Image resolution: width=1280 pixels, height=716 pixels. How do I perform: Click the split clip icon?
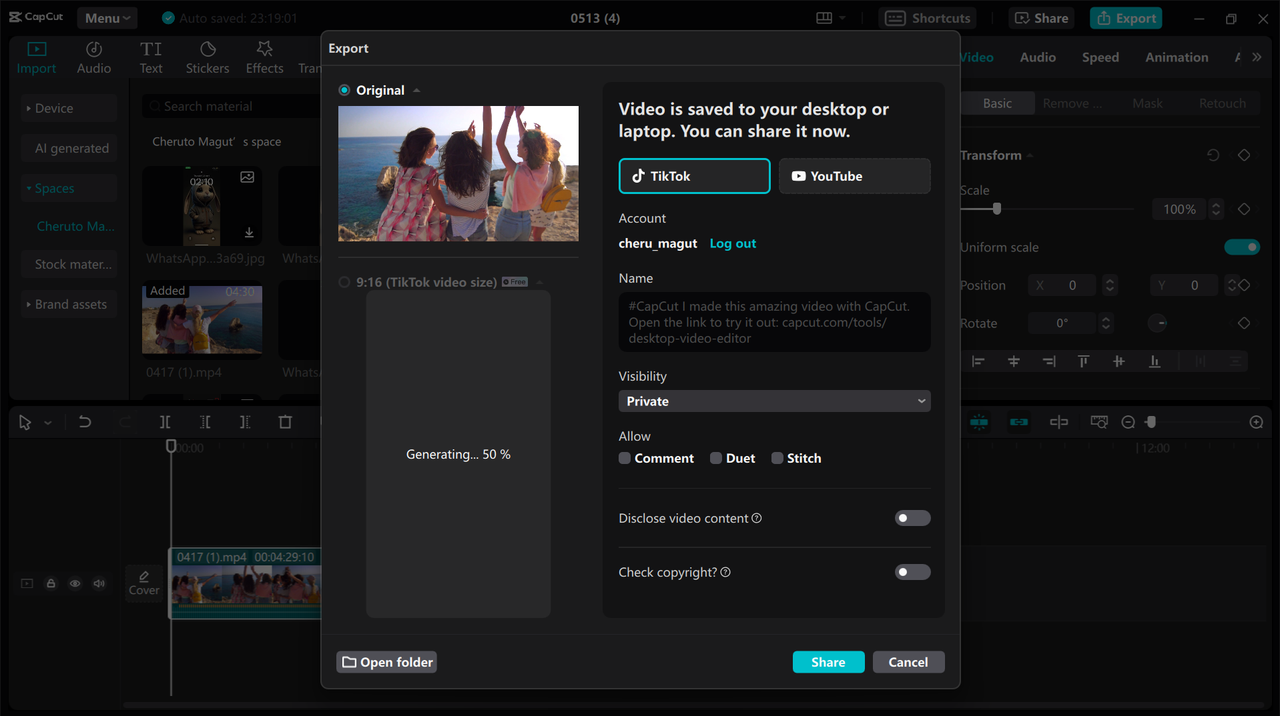(165, 422)
